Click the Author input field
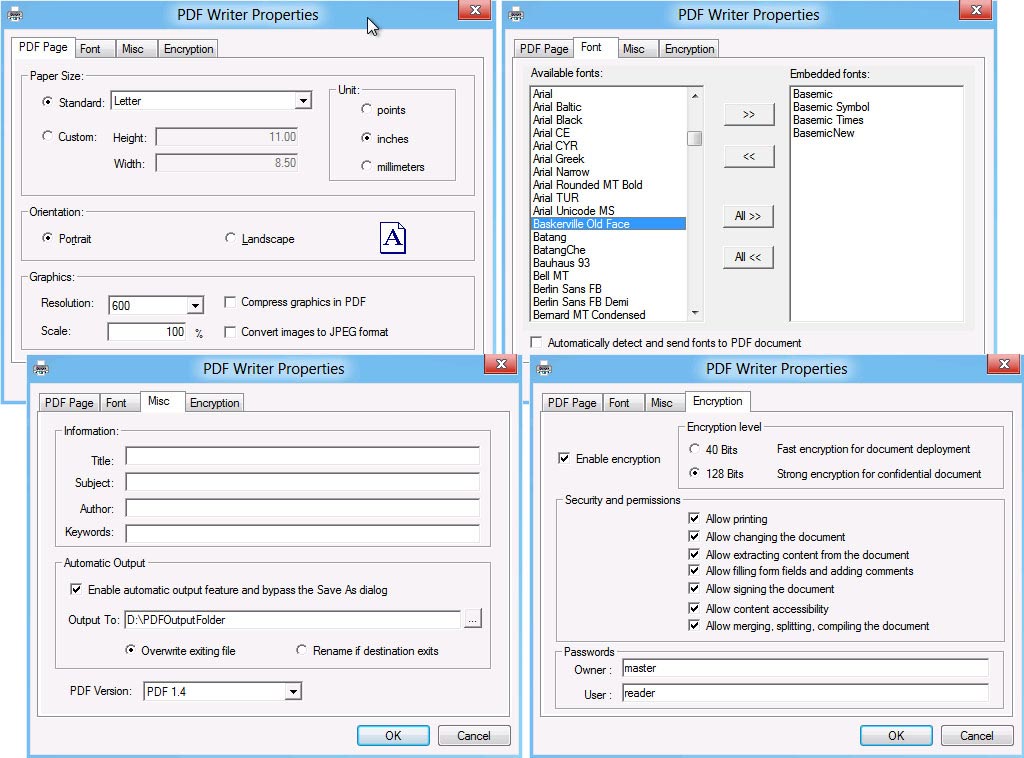The image size is (1024, 758). [302, 508]
